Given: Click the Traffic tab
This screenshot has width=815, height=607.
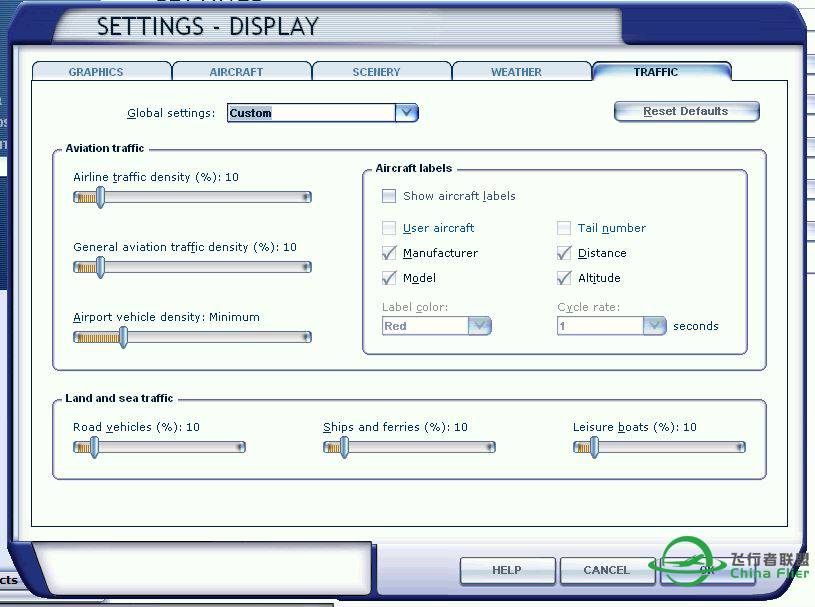Looking at the screenshot, I should [656, 72].
